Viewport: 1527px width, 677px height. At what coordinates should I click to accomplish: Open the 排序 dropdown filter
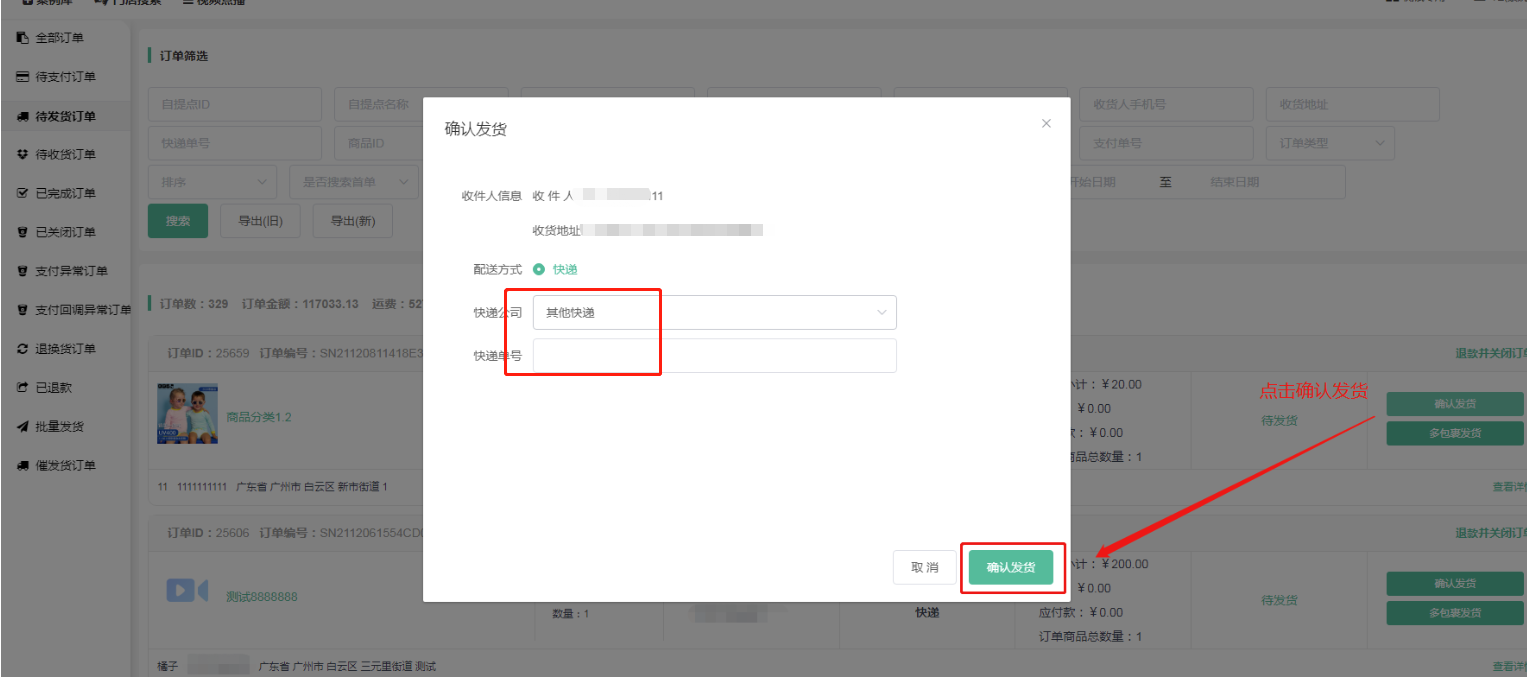tap(212, 182)
